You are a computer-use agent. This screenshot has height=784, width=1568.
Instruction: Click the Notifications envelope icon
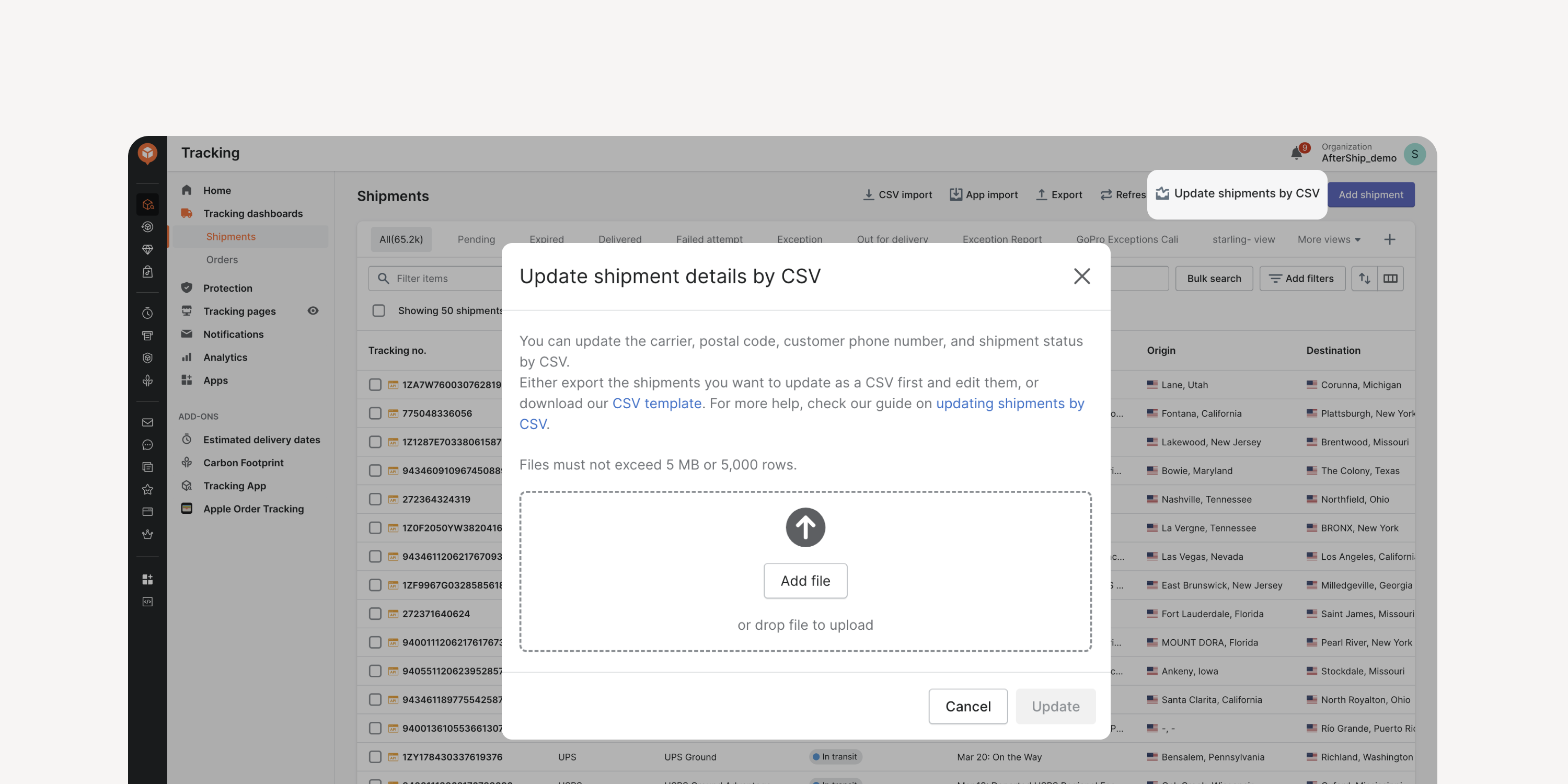pos(187,333)
